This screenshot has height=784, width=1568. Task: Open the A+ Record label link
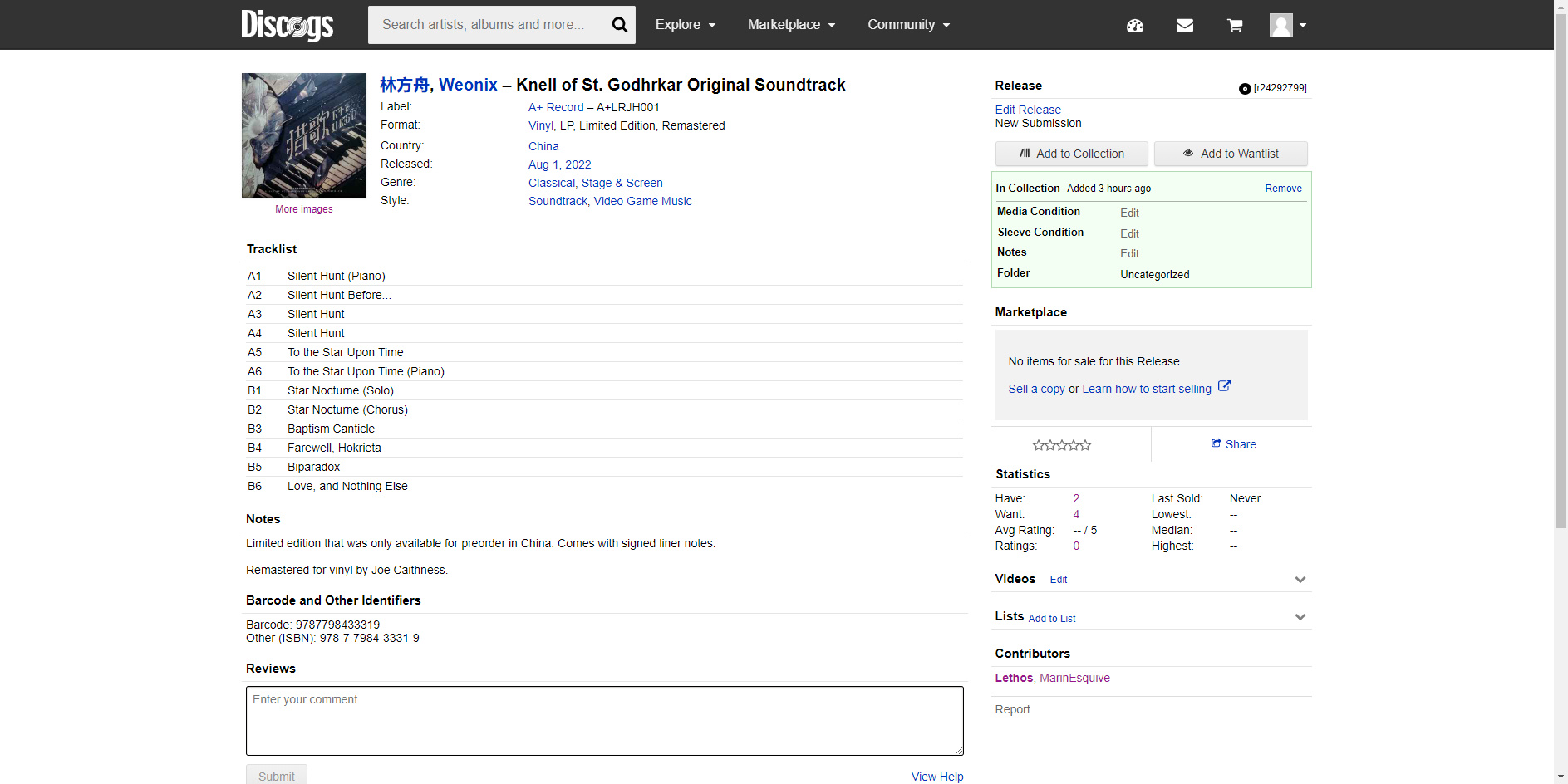pos(556,107)
